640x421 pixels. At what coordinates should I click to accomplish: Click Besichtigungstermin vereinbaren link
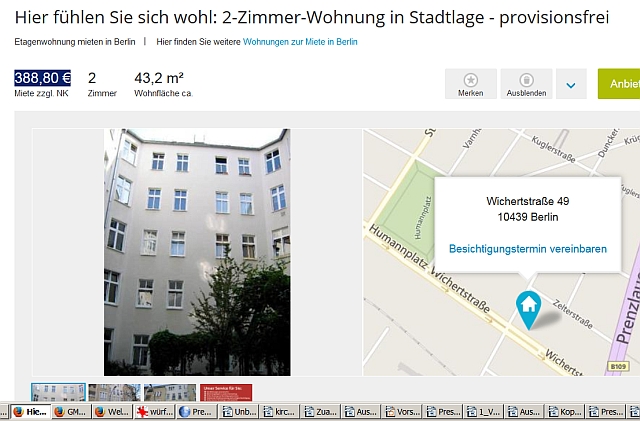pyautogui.click(x=528, y=249)
